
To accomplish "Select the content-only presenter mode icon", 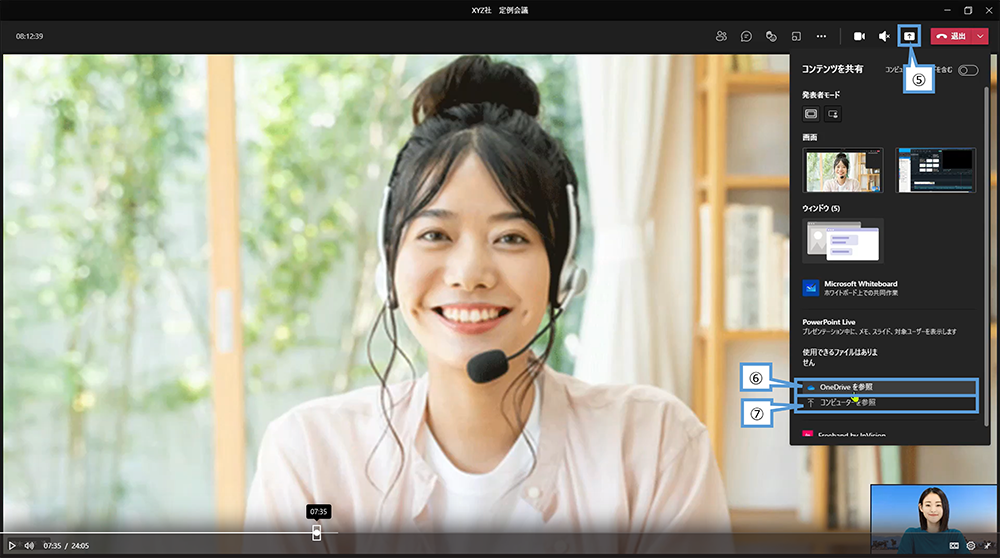I will click(x=811, y=114).
